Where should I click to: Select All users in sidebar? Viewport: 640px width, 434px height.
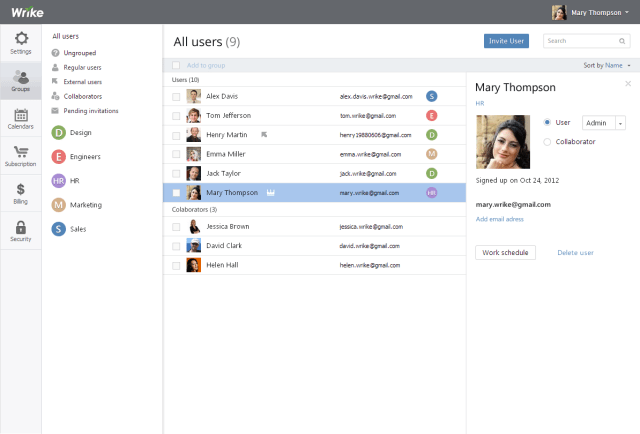pos(65,36)
